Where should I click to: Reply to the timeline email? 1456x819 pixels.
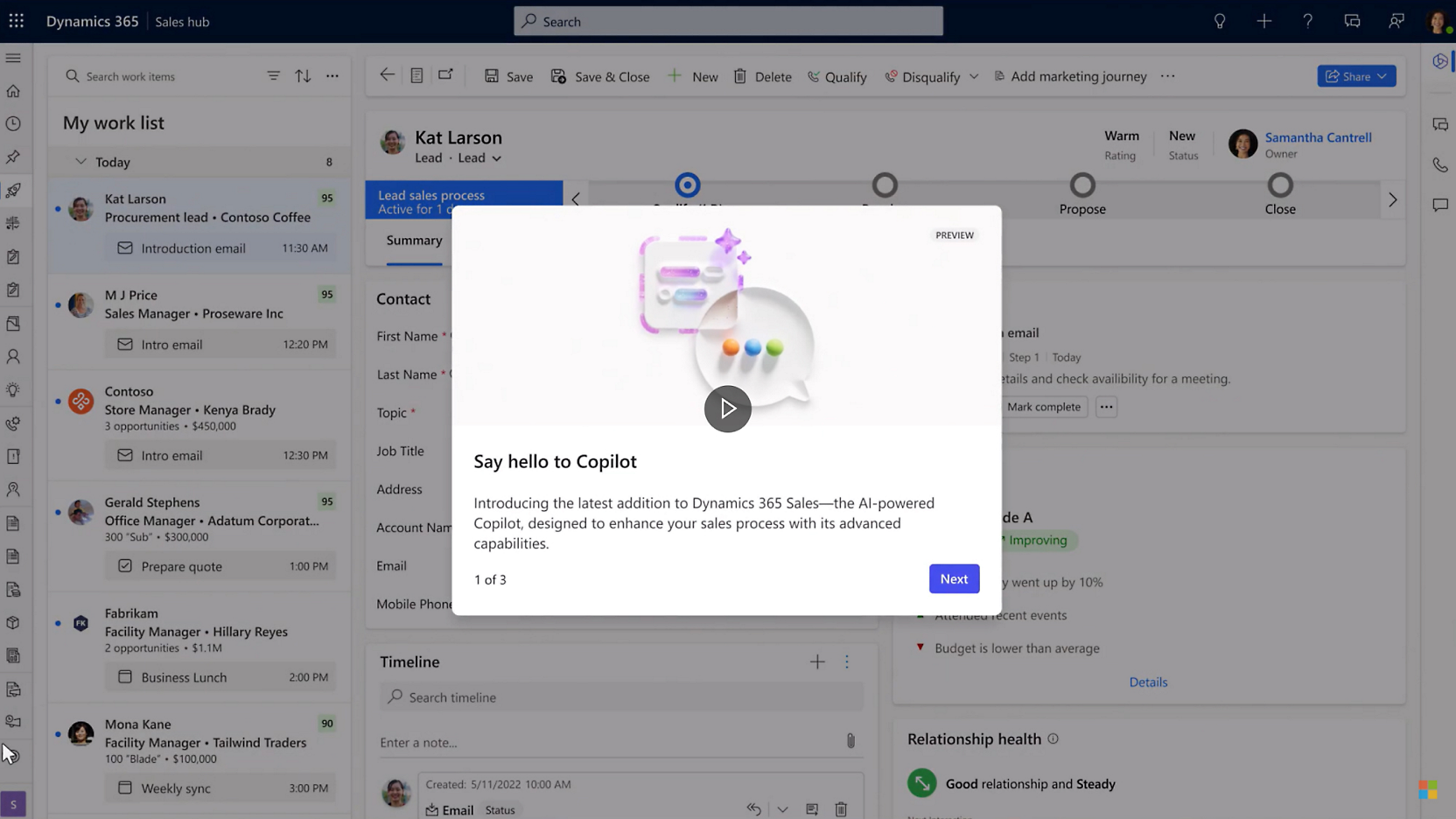[x=753, y=809]
